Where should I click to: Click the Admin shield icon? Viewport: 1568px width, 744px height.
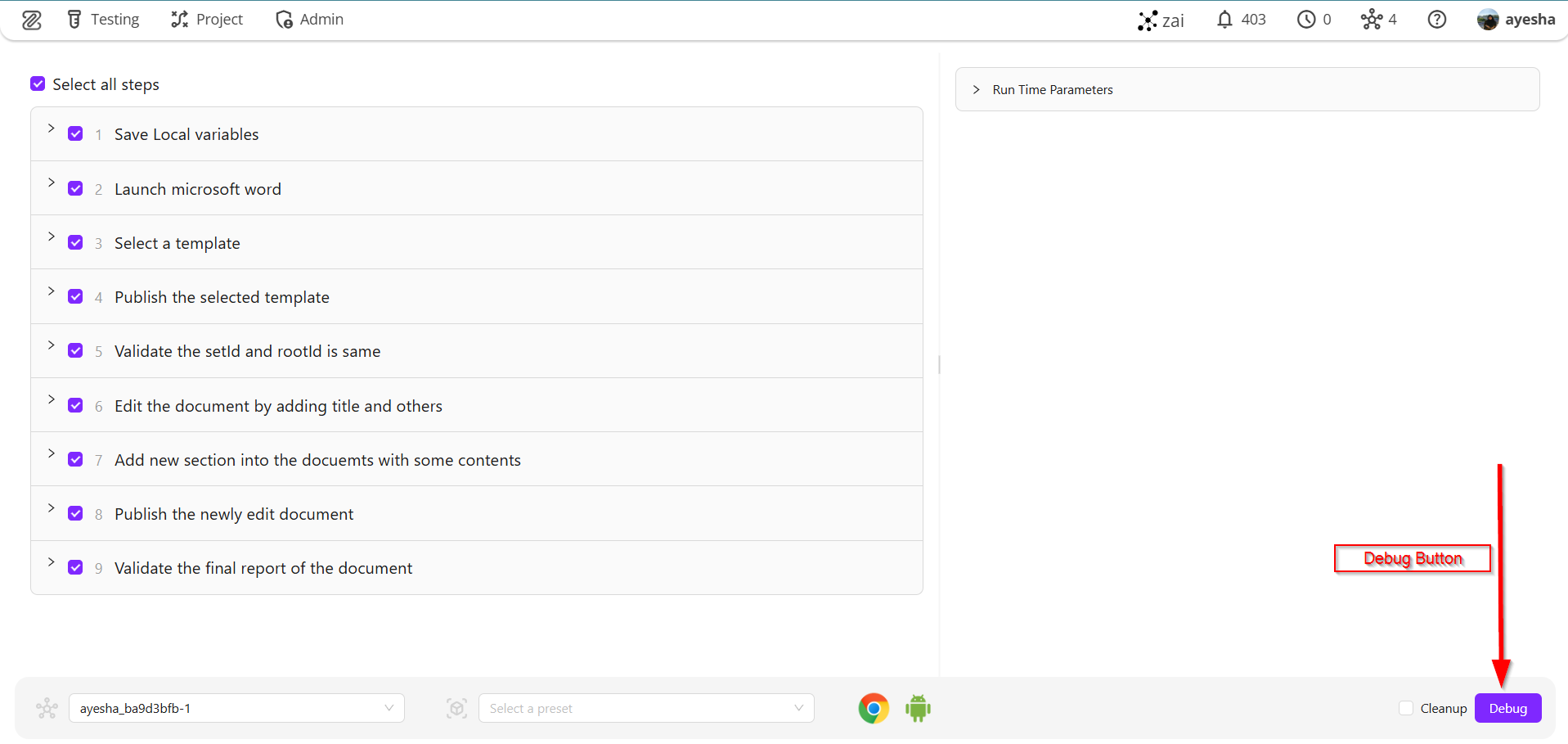tap(284, 20)
